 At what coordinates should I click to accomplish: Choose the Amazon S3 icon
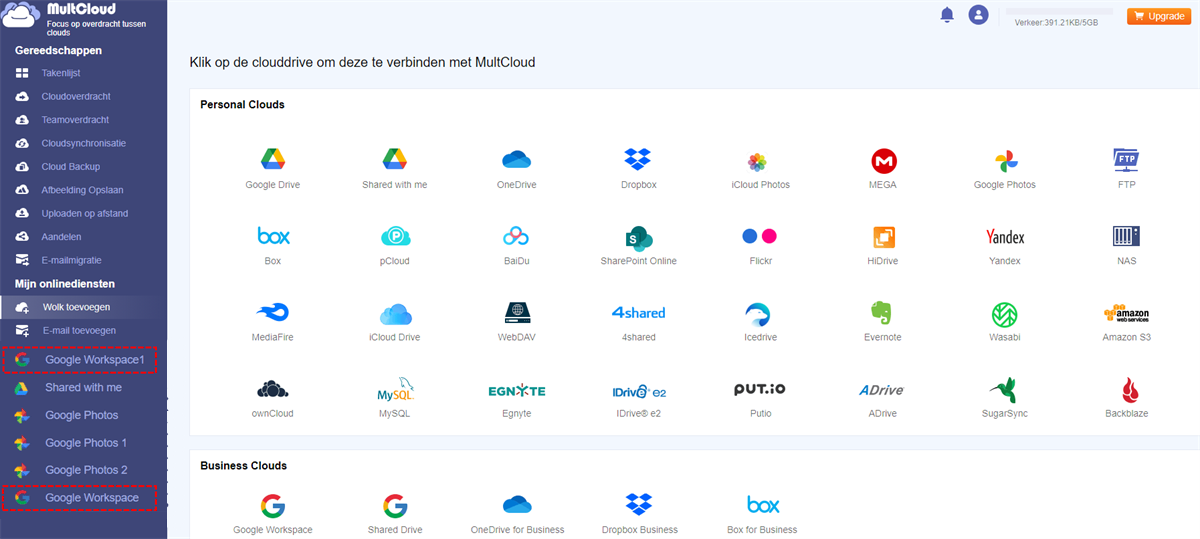pos(1127,313)
